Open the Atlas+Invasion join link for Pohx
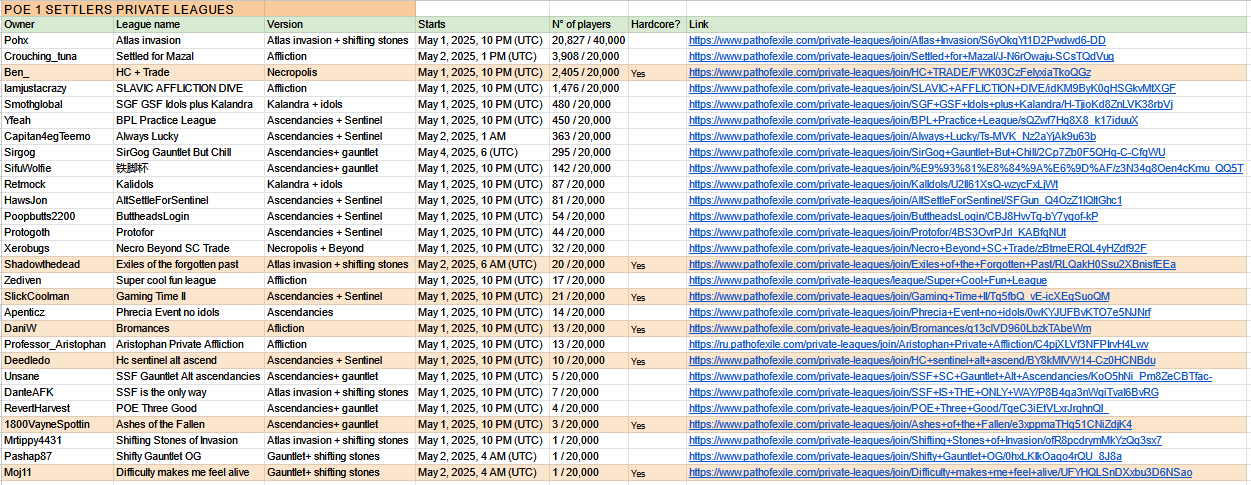 click(897, 40)
